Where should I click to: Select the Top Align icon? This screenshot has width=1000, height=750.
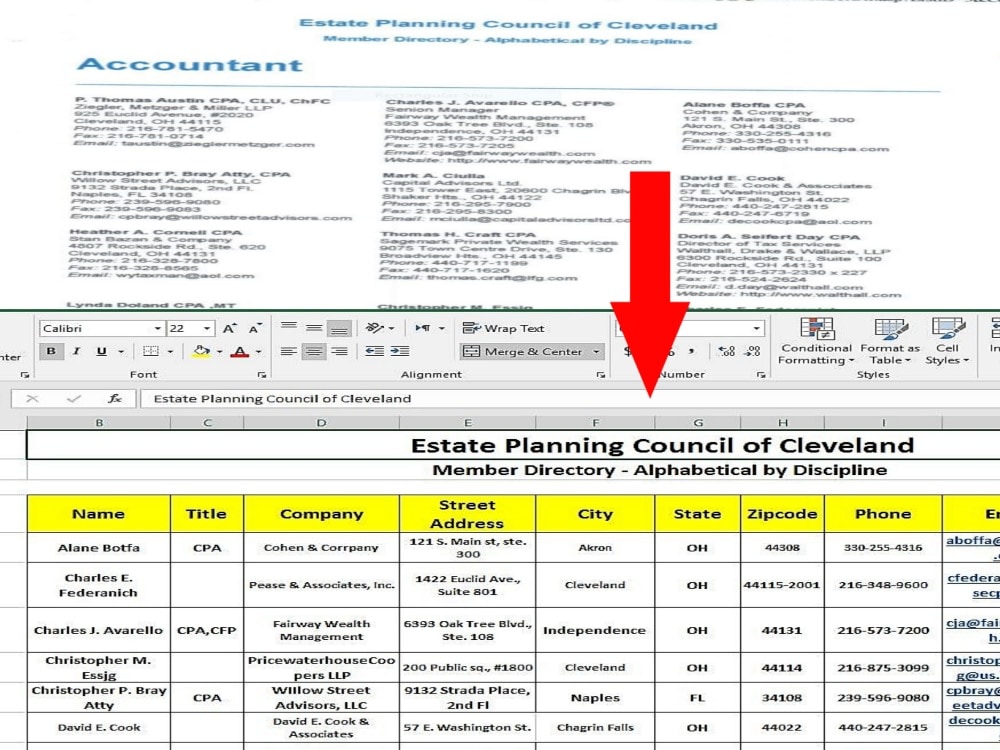point(289,328)
